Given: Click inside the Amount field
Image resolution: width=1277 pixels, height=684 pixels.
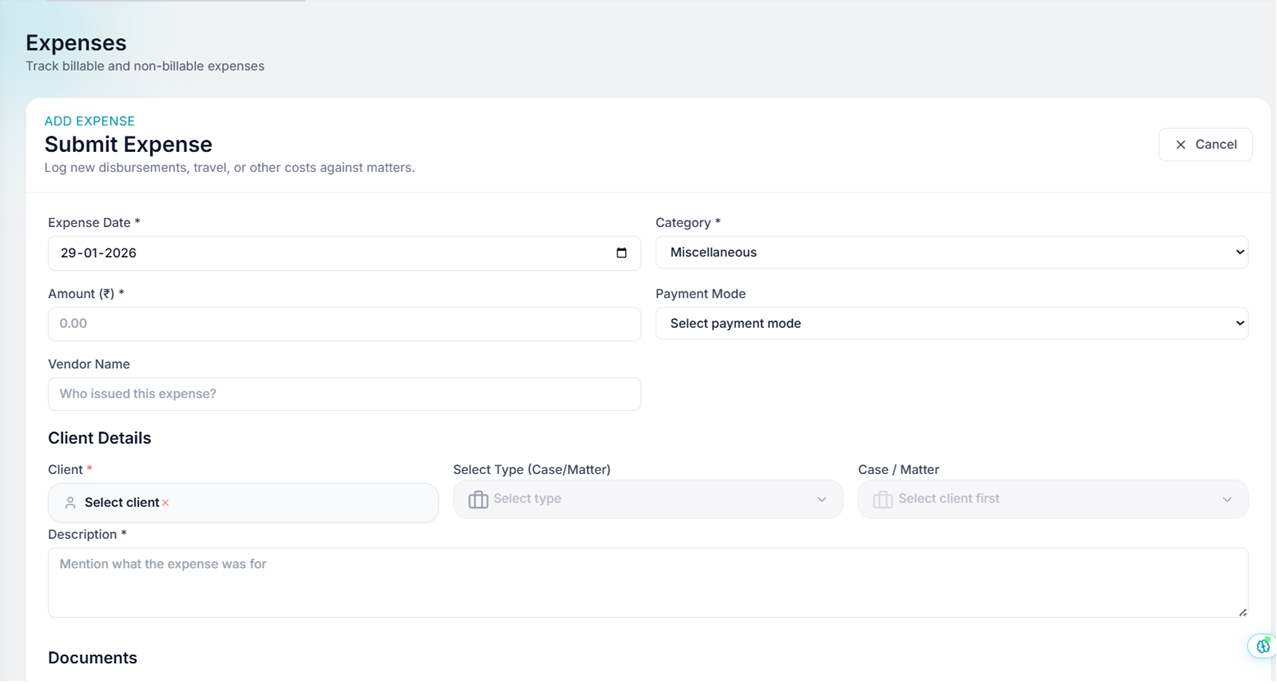Looking at the screenshot, I should (x=344, y=323).
